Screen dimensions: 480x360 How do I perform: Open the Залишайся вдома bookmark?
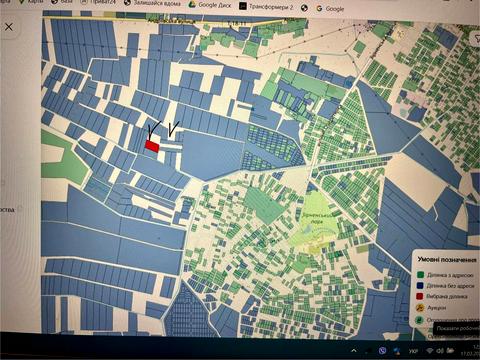[x=152, y=3]
